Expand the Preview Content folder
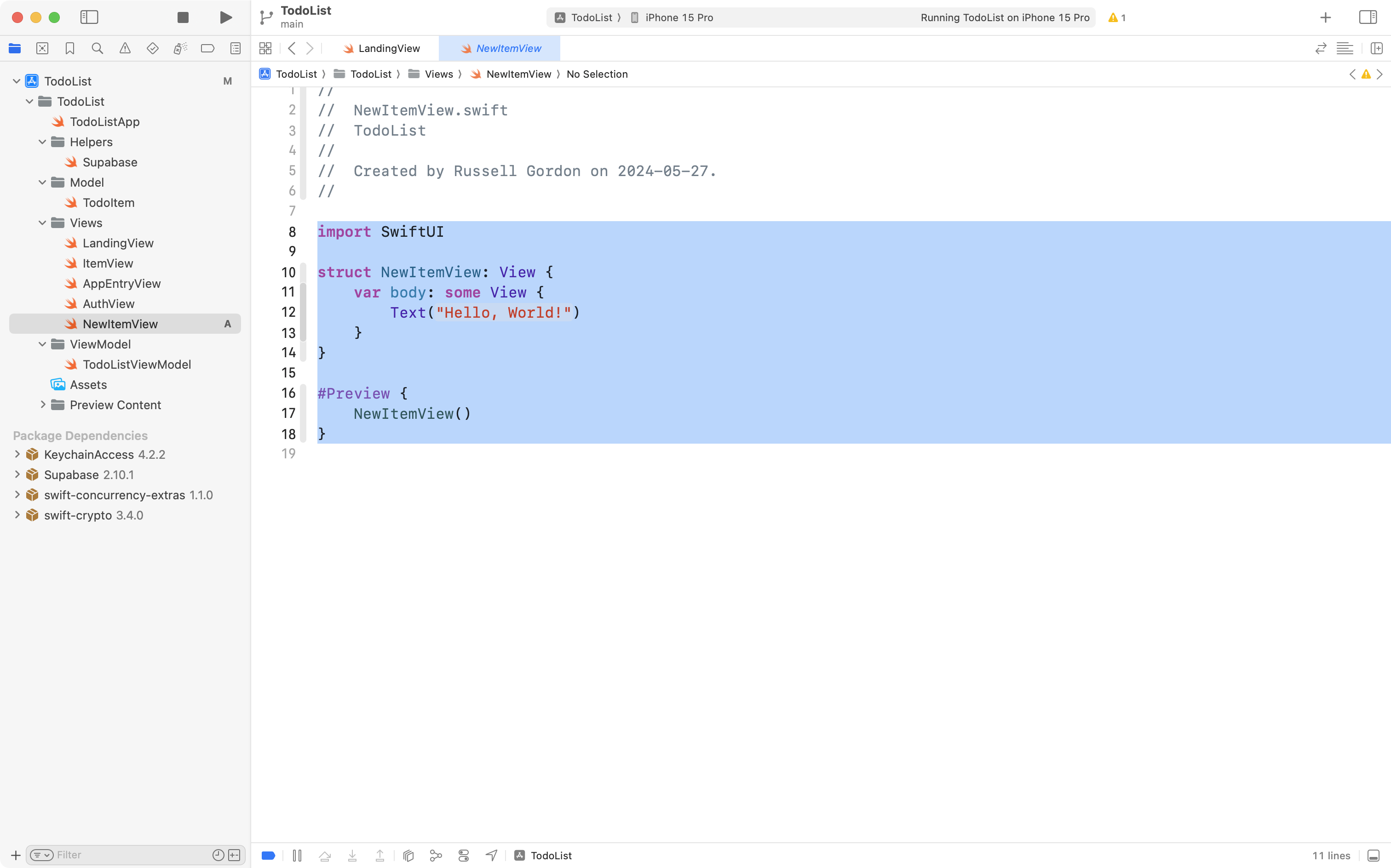 tap(44, 405)
